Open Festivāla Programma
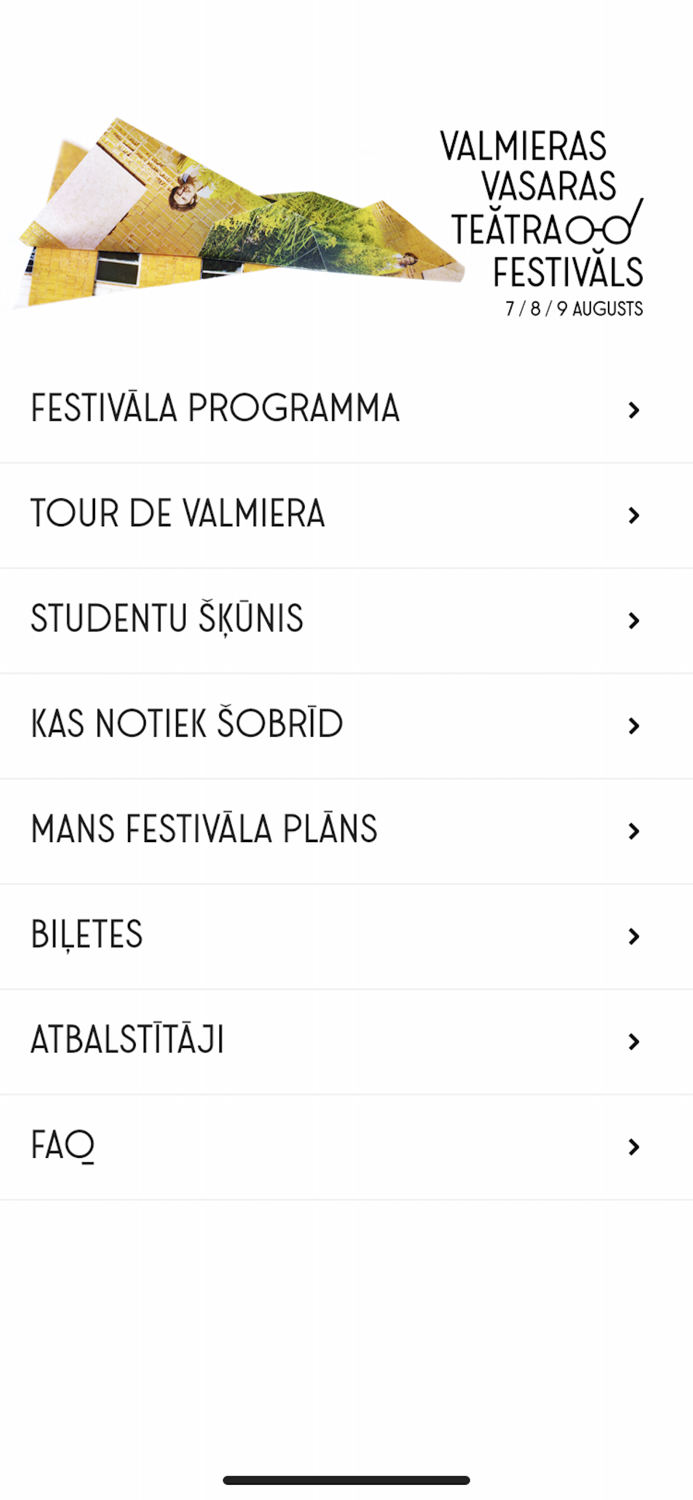693x1500 pixels. coord(215,408)
